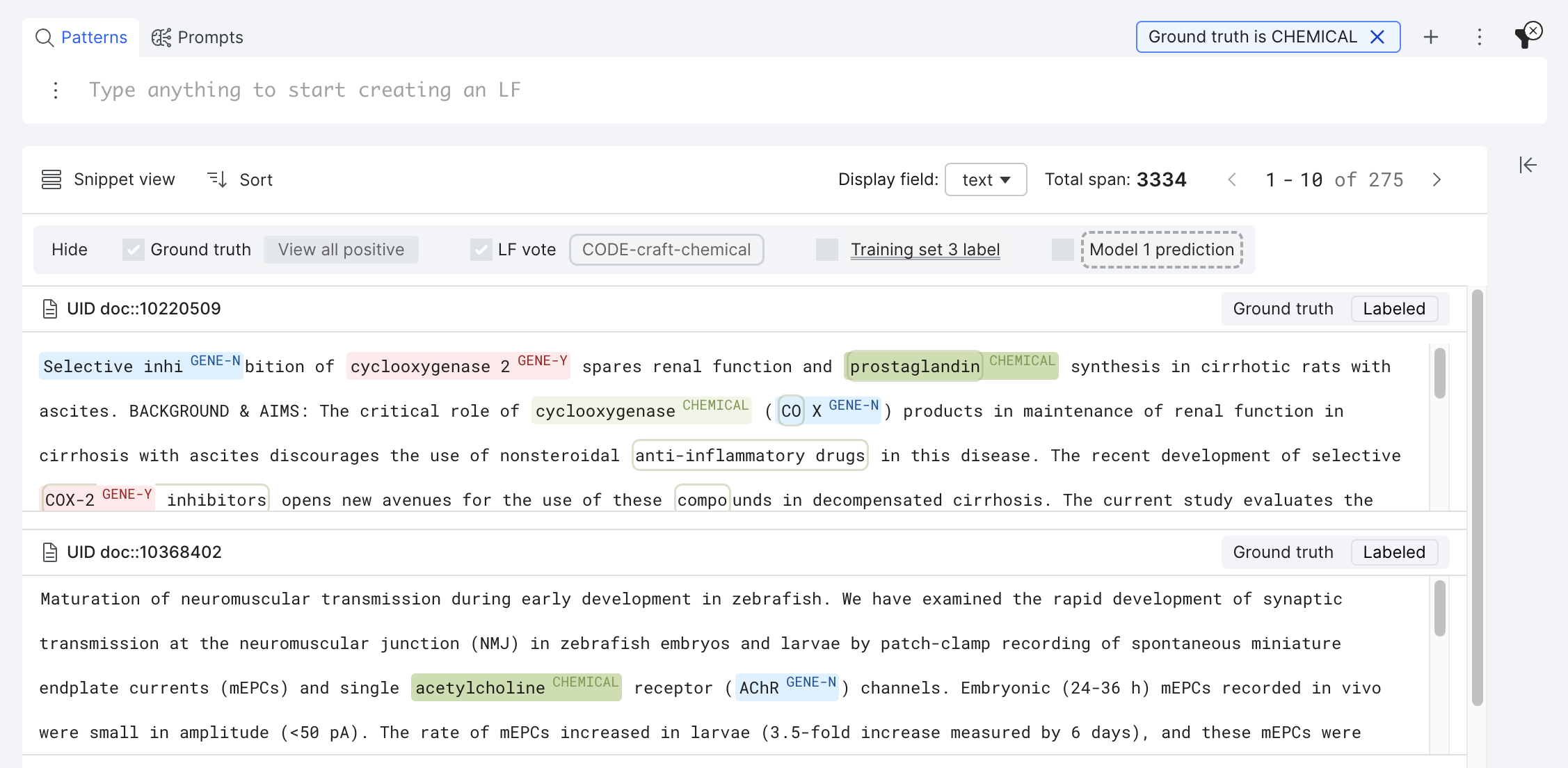Image resolution: width=1568 pixels, height=768 pixels.
Task: Uncheck the LF vote checkbox
Action: (481, 250)
